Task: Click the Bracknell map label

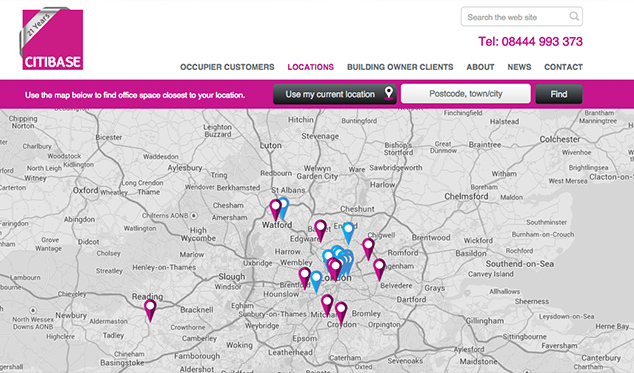Action: tap(197, 310)
